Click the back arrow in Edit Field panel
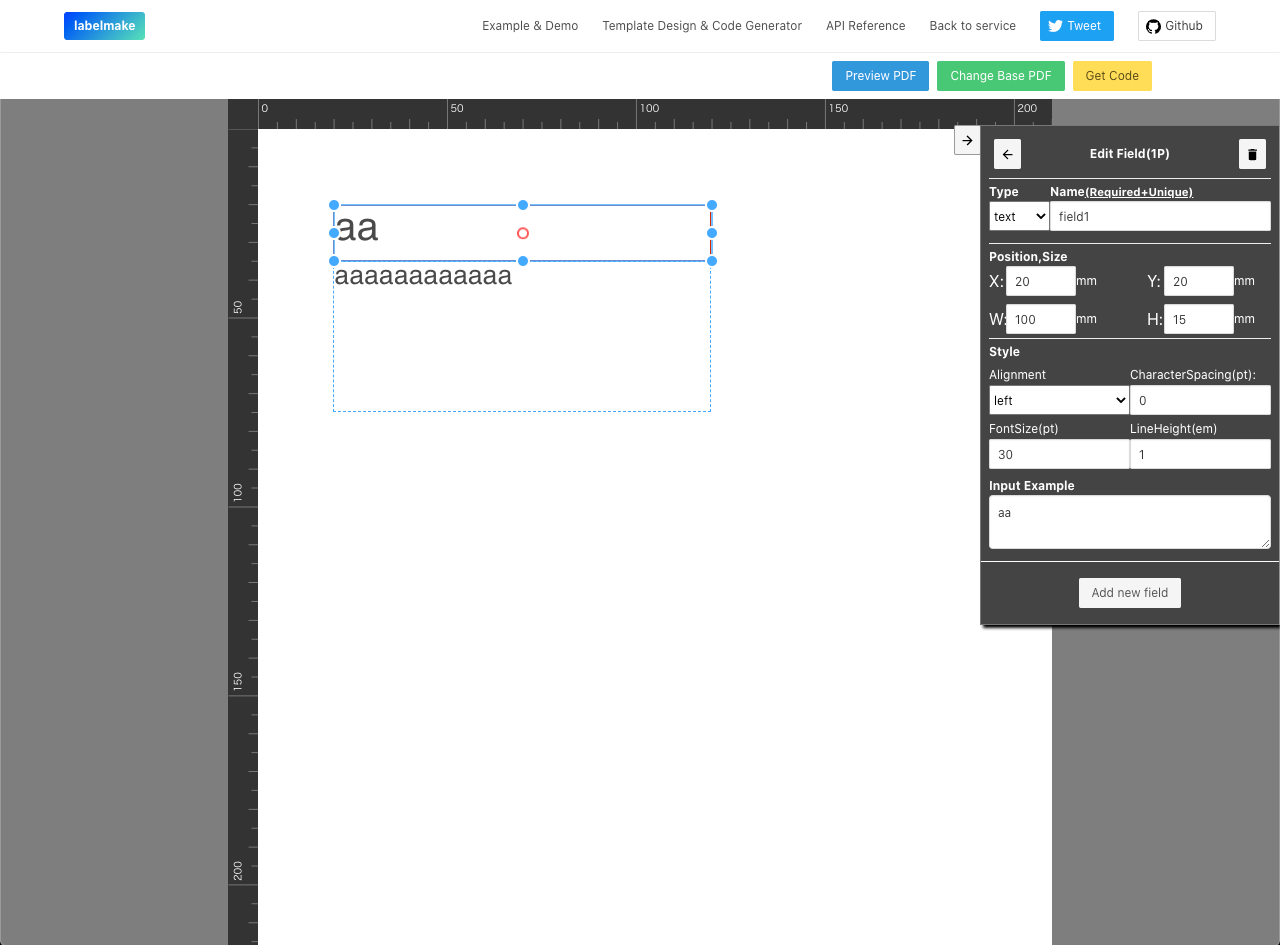Screen dimensions: 1280x945 (1007, 154)
